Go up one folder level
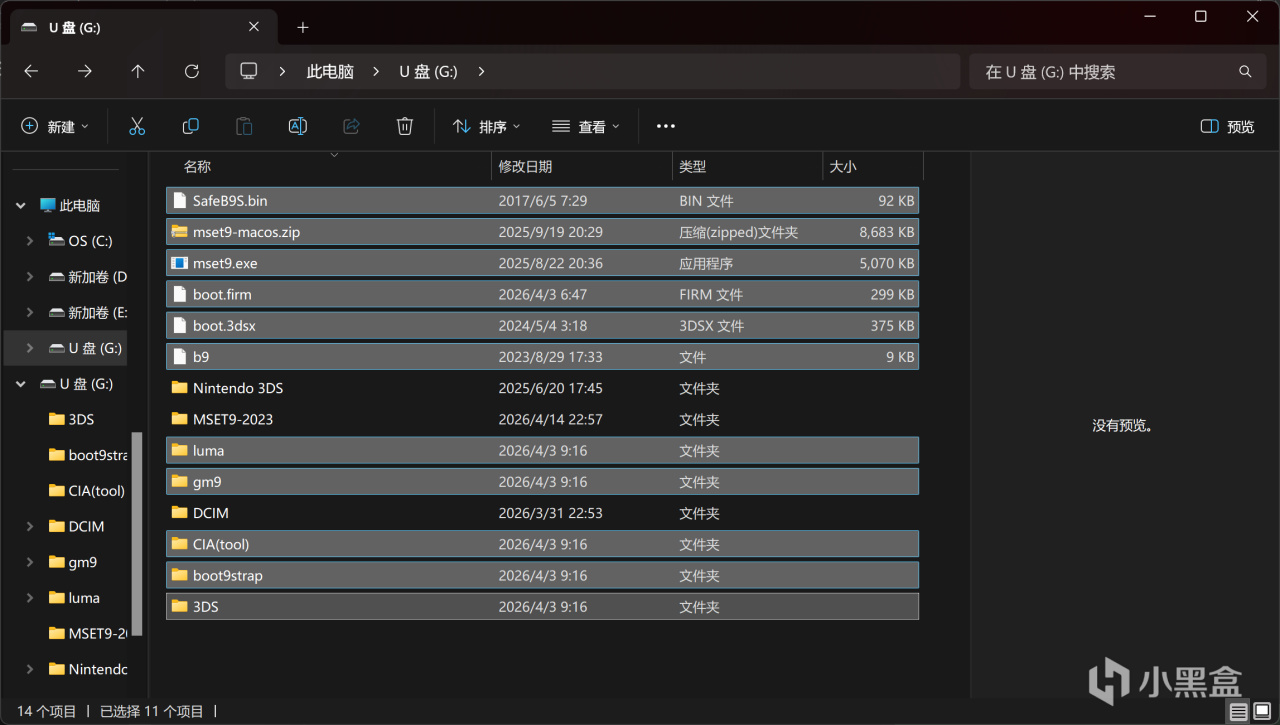The image size is (1280, 725). (138, 72)
